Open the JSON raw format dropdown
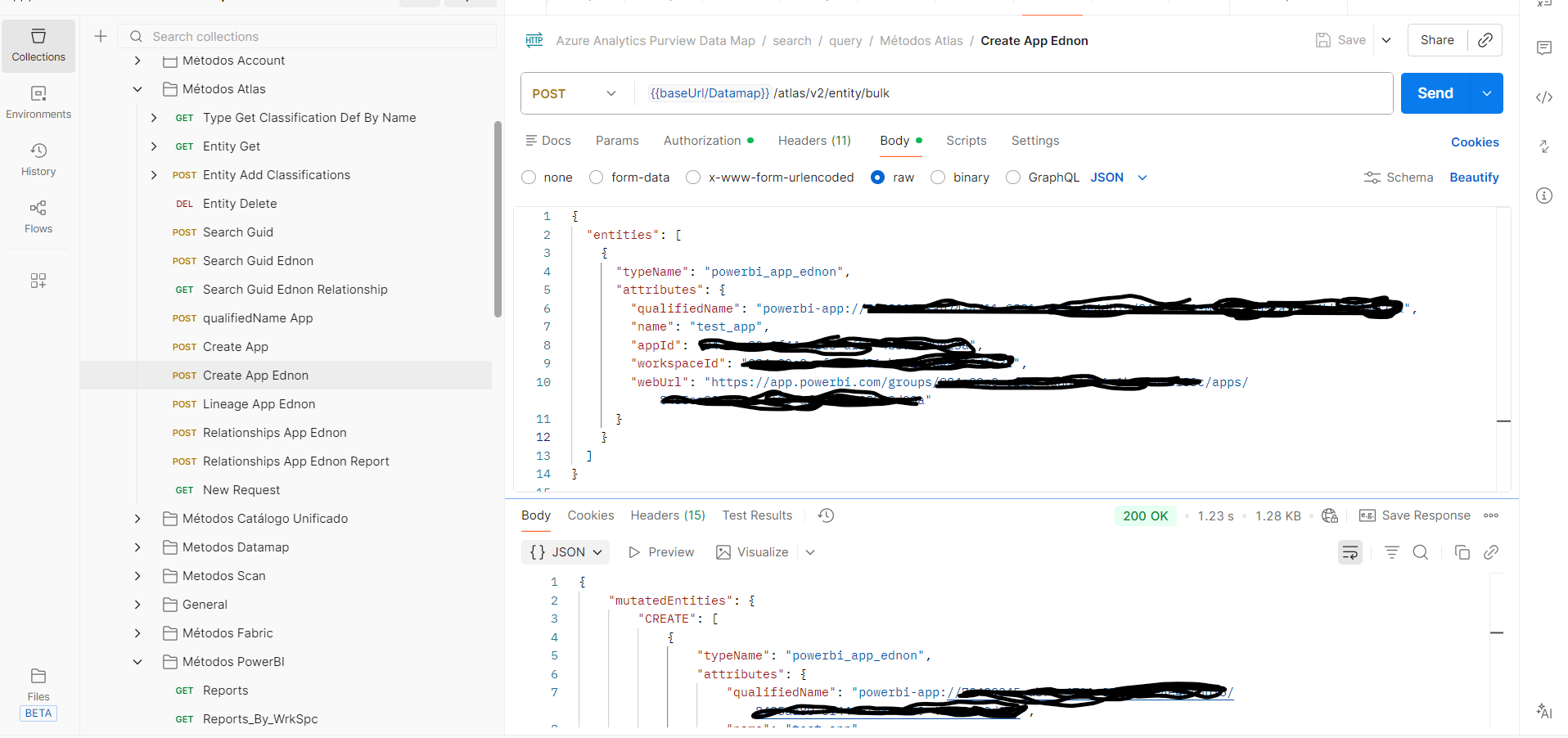The width and height of the screenshot is (1568, 738). click(1119, 178)
